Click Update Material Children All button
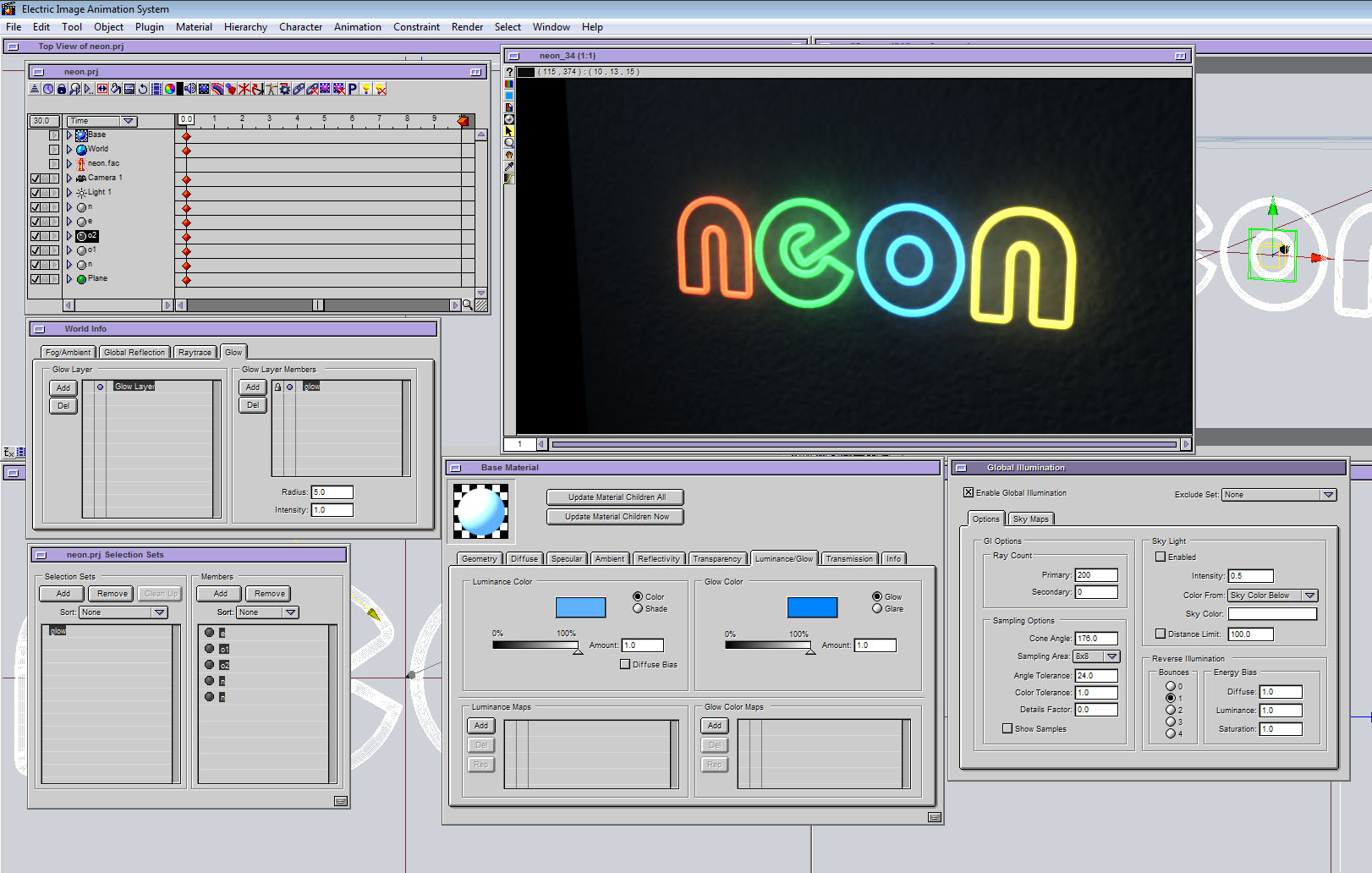 [x=616, y=497]
